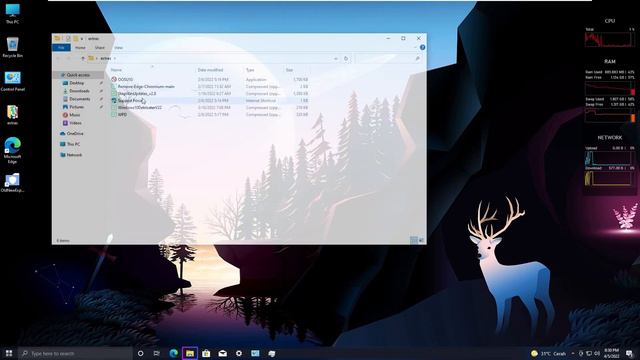The image size is (640, 360).
Task: Show hidden system tray icons
Action: (573, 353)
